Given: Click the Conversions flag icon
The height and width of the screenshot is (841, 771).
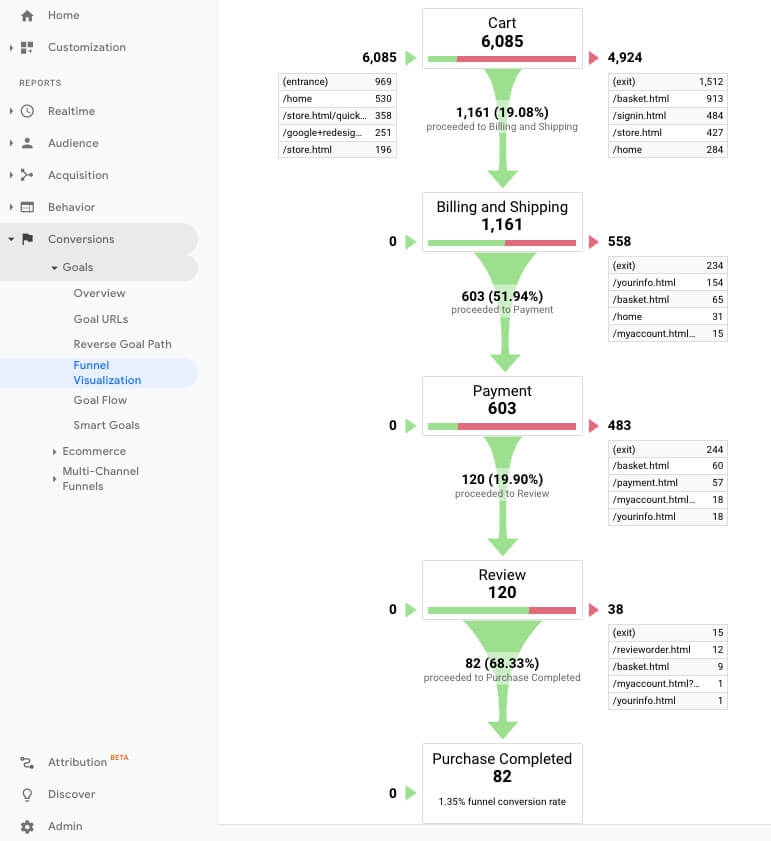Looking at the screenshot, I should click(27, 239).
